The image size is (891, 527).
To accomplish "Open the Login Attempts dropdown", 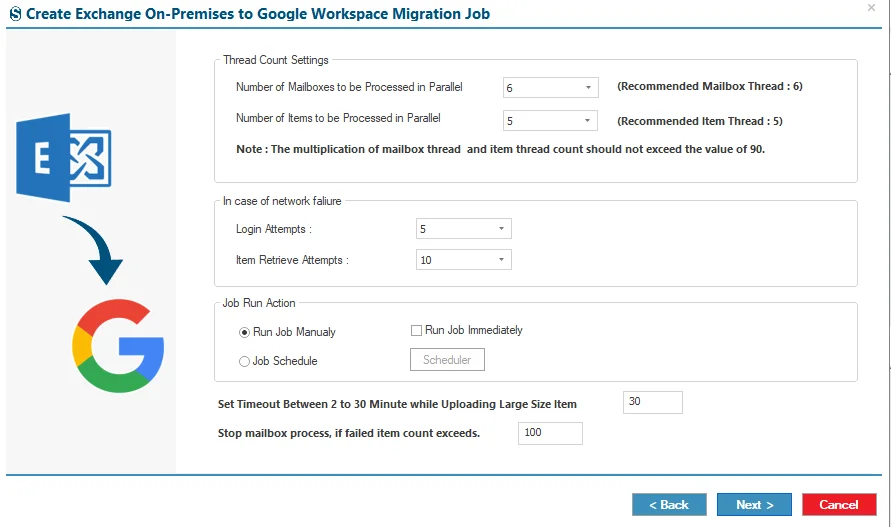I will point(464,229).
